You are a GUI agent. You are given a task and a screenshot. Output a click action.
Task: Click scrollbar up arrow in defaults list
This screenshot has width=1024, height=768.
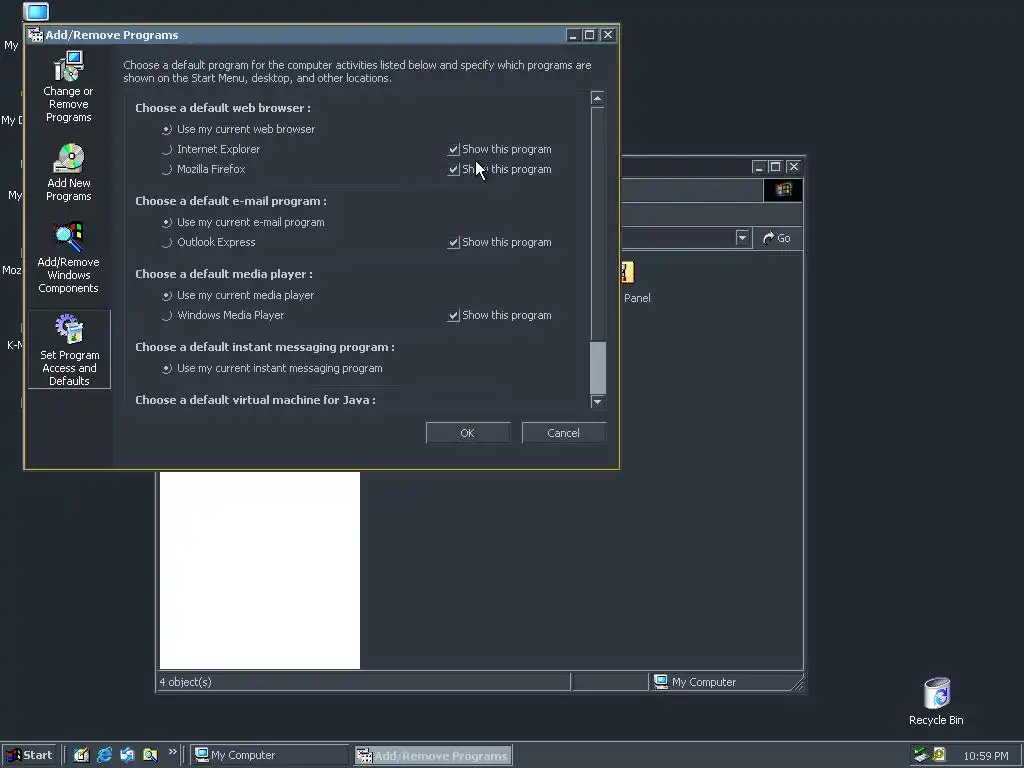[x=597, y=98]
